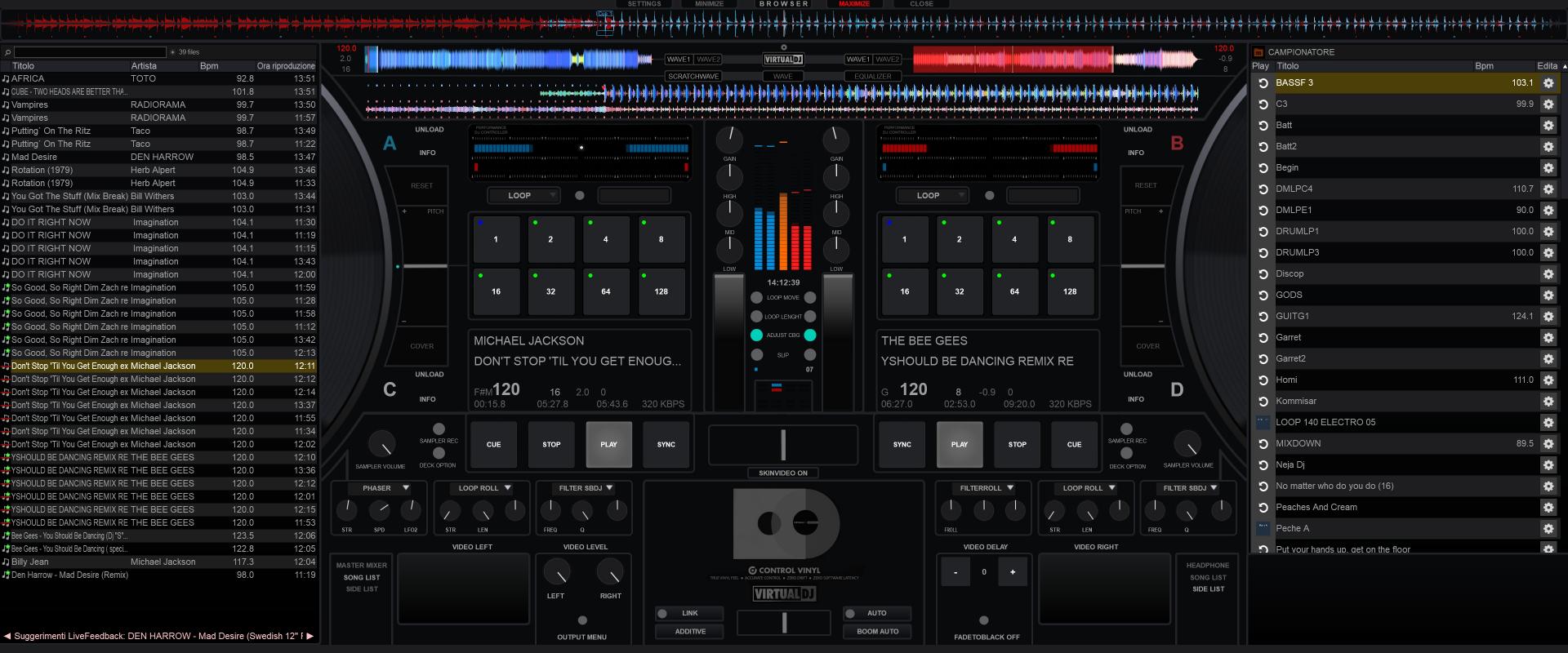This screenshot has height=653, width=1568.
Task: Play the Garret sample
Action: 1263,338
